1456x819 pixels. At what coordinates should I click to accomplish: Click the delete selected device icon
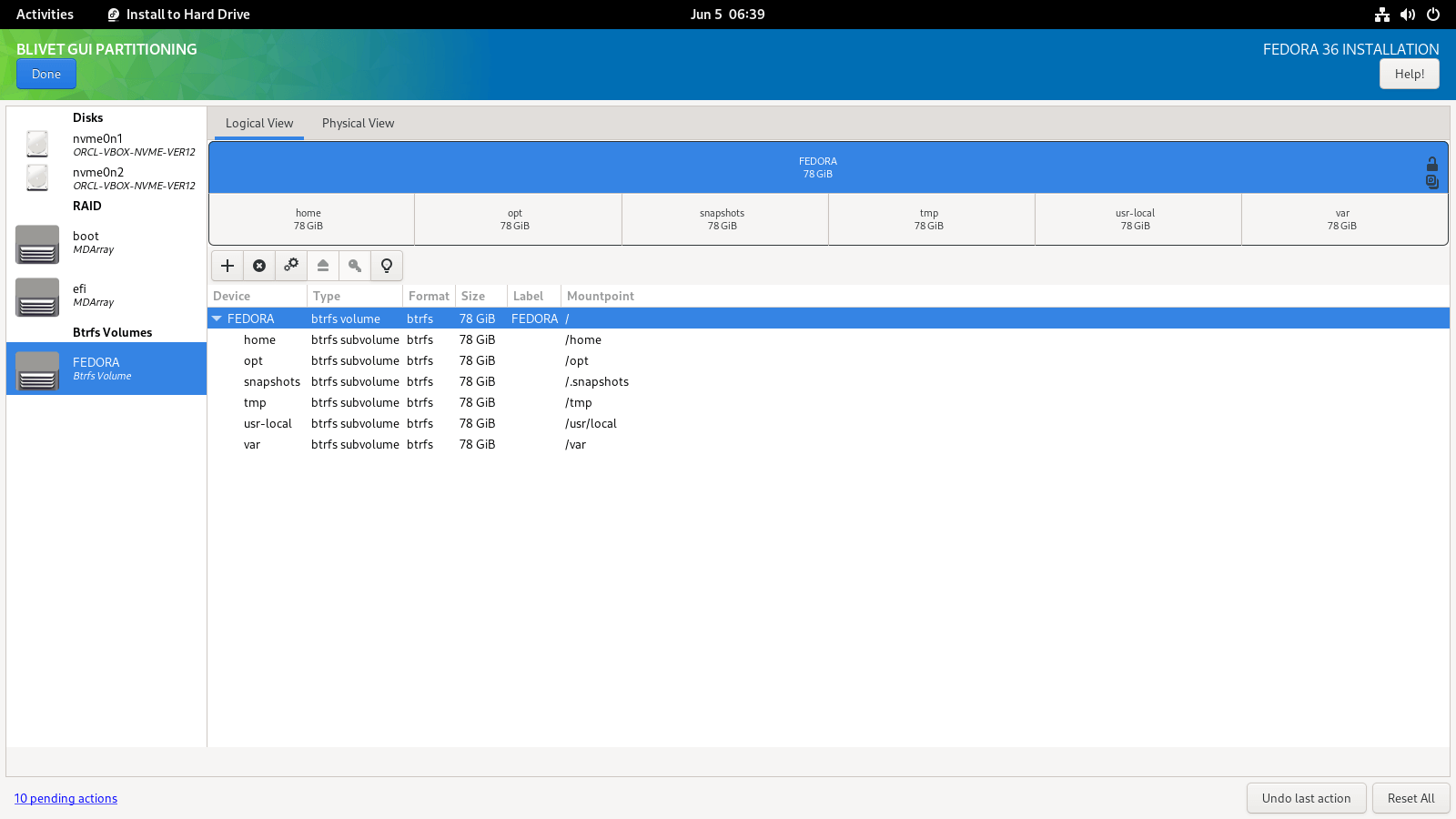pos(259,266)
